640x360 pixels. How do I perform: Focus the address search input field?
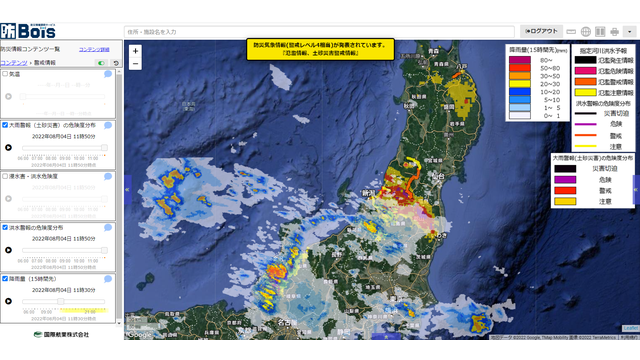click(x=319, y=32)
